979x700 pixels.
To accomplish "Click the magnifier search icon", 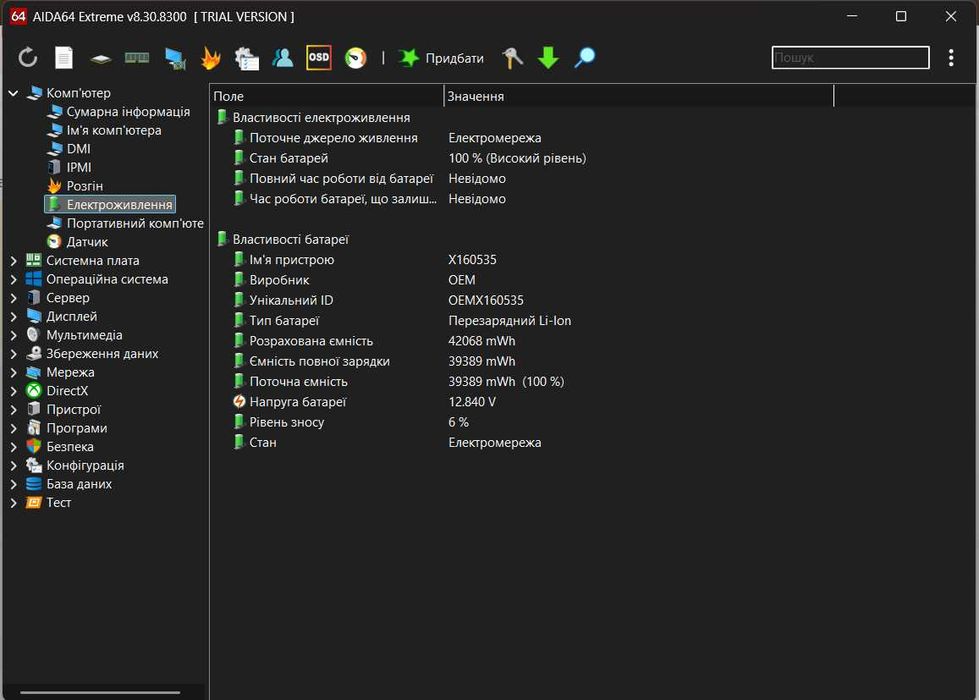I will 585,58.
